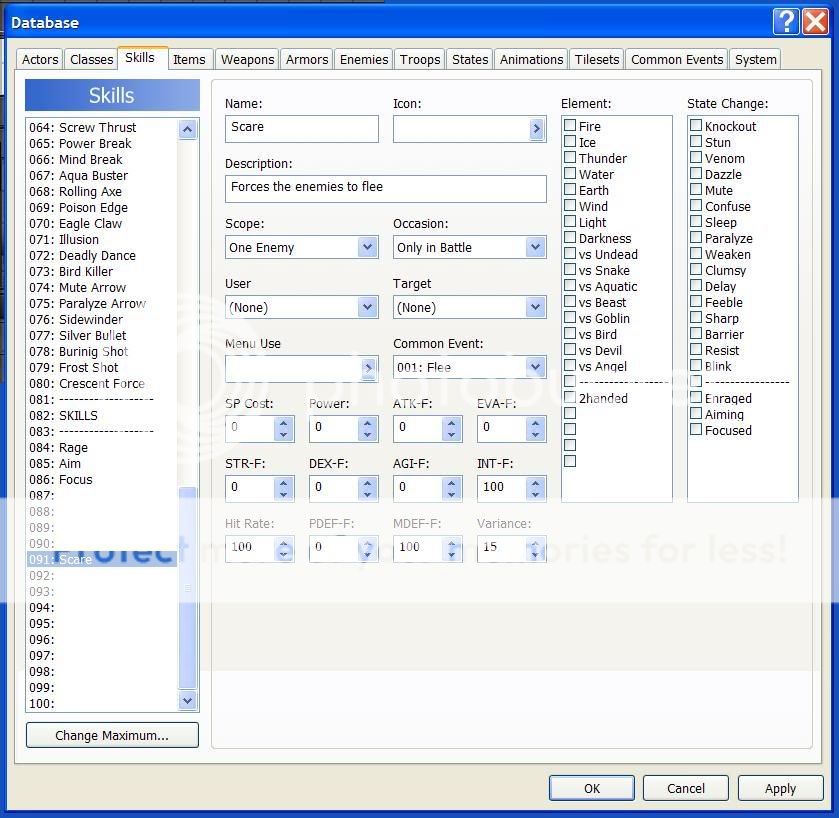Click the Change Maximum button
Screen dimensions: 839x818
(x=112, y=735)
